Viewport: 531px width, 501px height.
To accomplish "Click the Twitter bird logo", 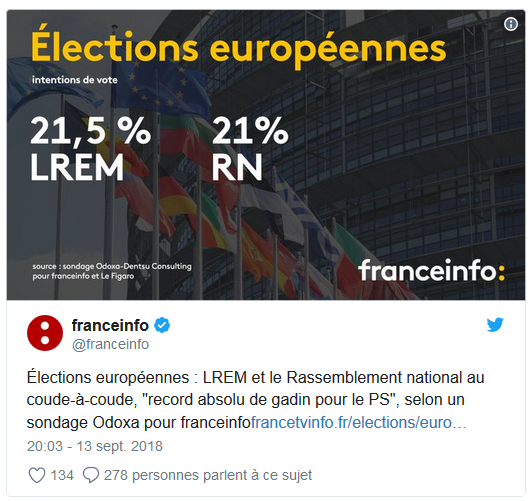I will click(495, 325).
